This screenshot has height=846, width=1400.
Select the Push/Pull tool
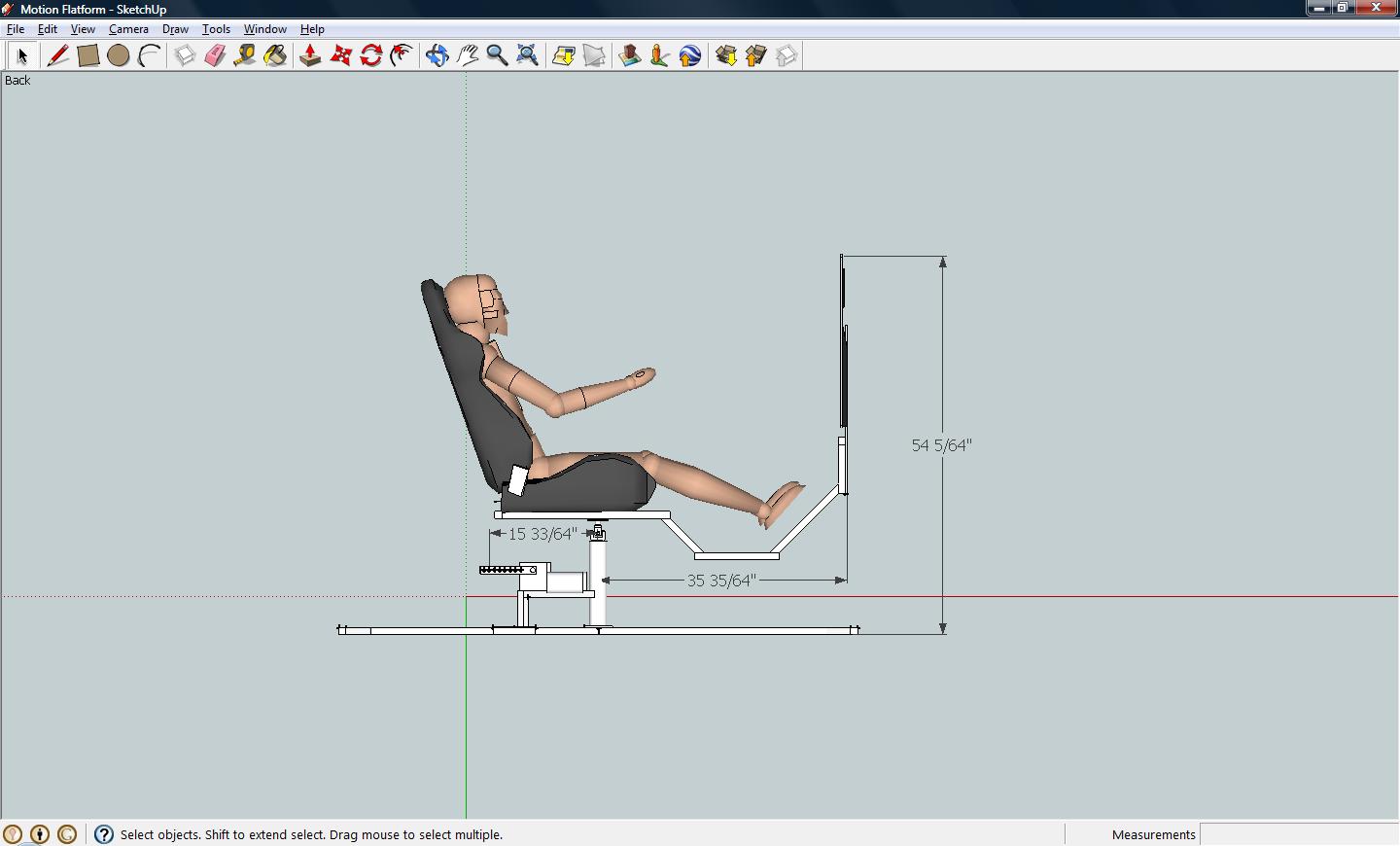(310, 55)
